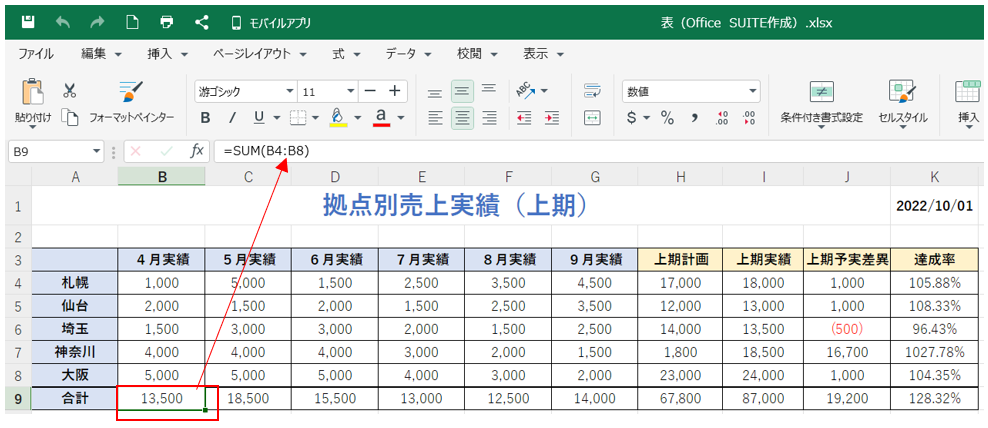
Task: Click the increase indent icon
Action: click(x=551, y=118)
